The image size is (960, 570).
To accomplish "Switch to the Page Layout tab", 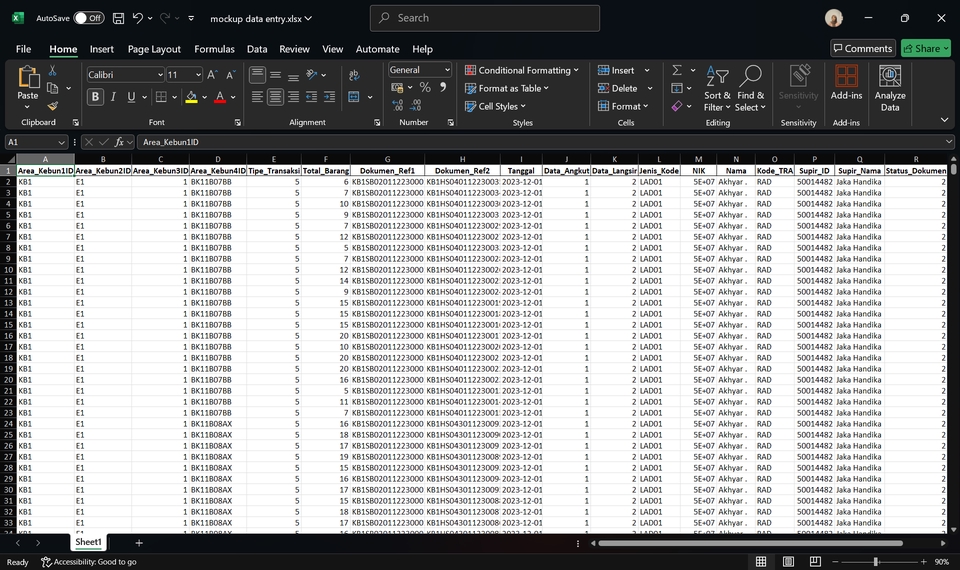I will (x=154, y=49).
